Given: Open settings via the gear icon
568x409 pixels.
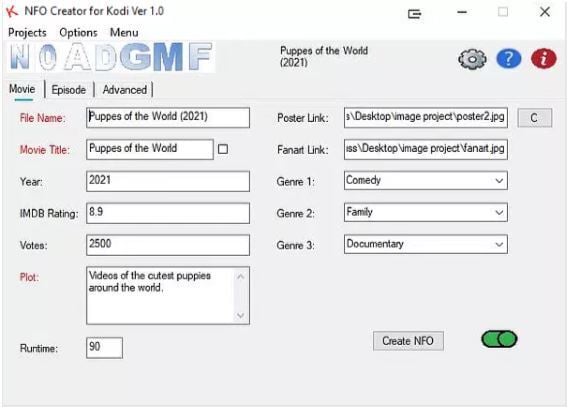Looking at the screenshot, I should pyautogui.click(x=472, y=59).
